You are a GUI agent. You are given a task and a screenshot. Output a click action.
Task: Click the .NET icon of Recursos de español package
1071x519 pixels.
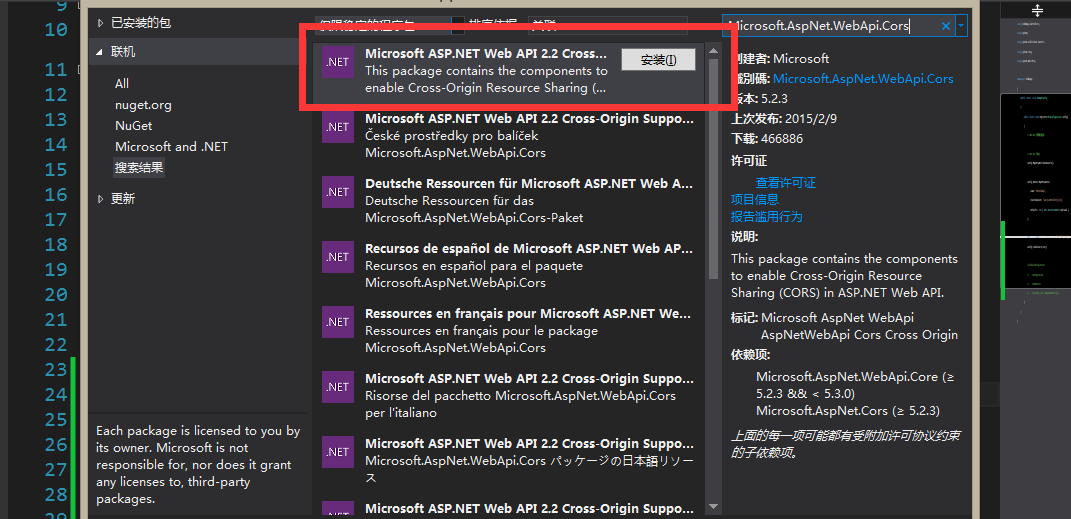pos(338,257)
